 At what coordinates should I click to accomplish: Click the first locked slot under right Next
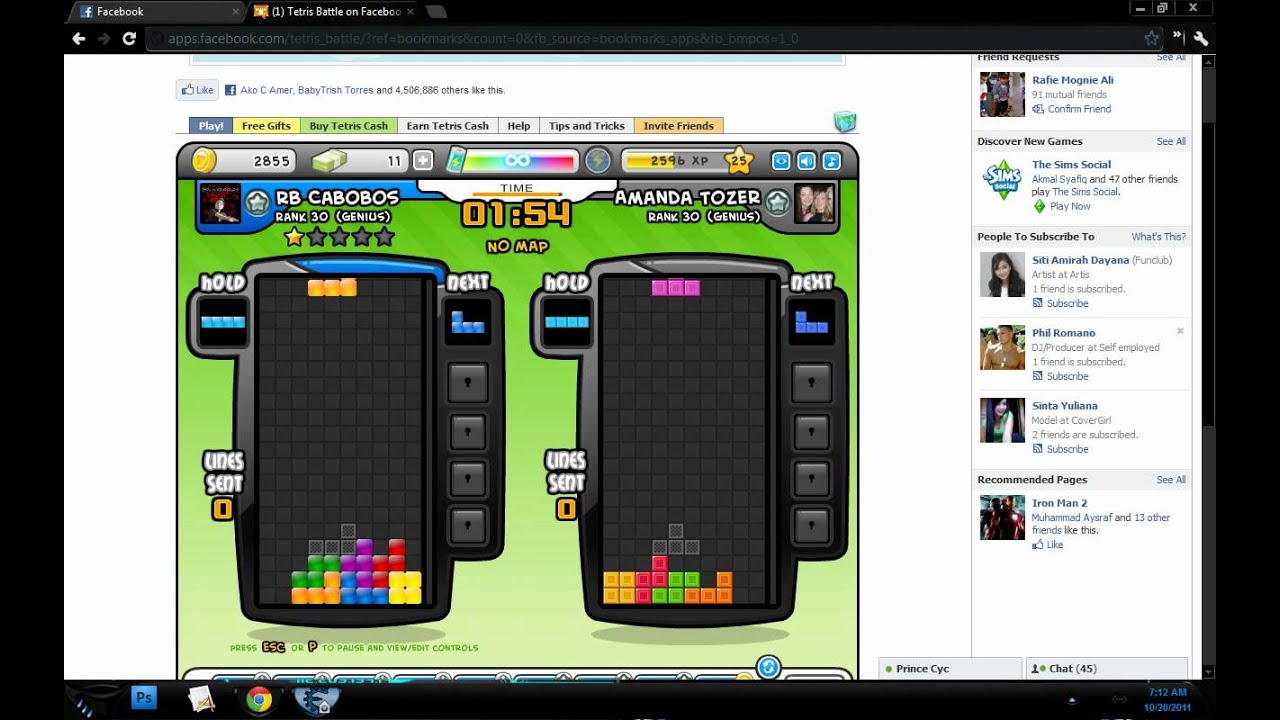(x=811, y=382)
